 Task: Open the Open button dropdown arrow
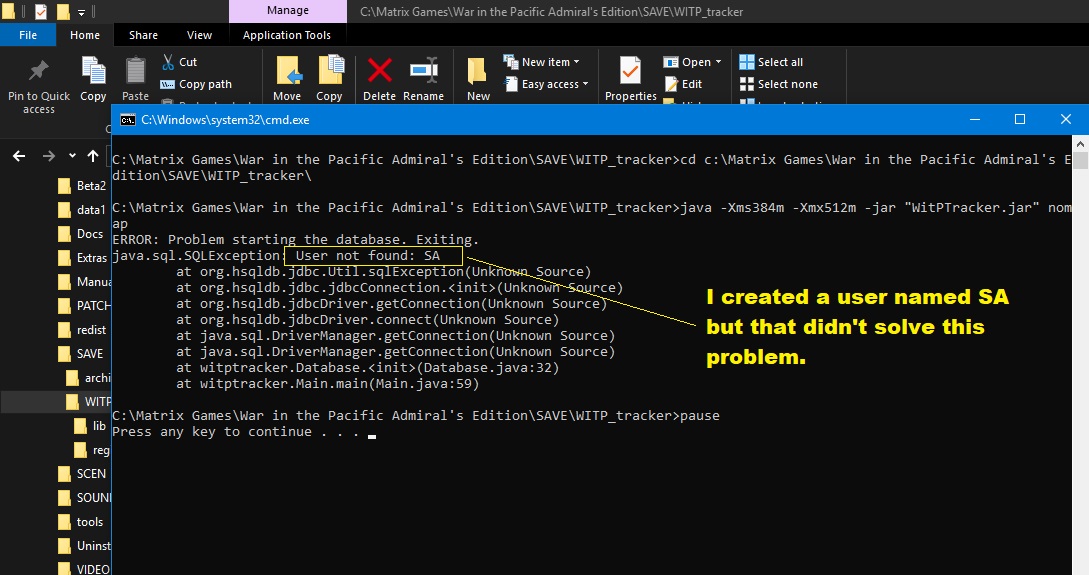pos(718,62)
